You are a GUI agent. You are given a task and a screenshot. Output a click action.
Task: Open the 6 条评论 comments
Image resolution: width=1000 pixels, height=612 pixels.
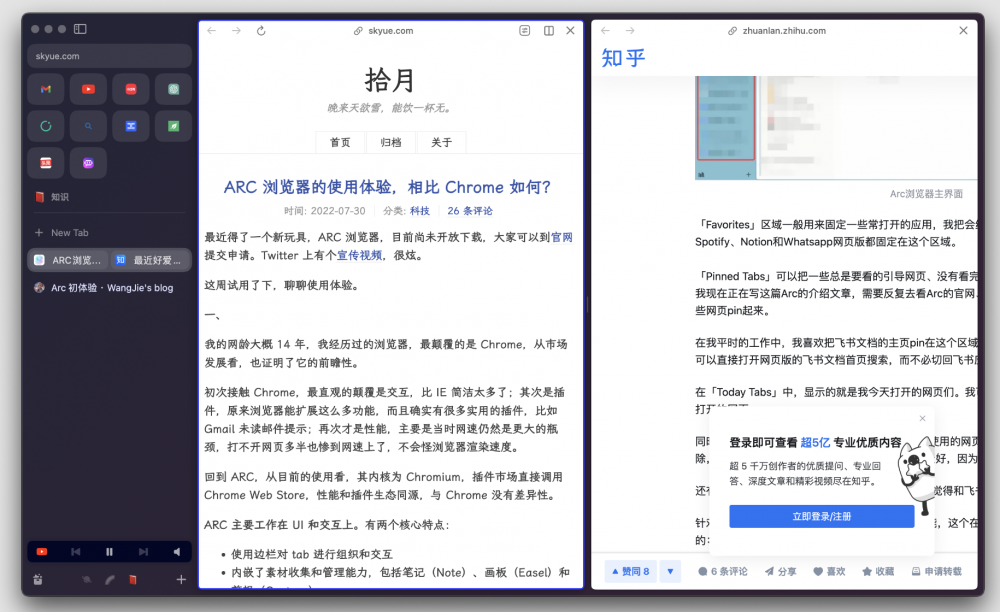(x=723, y=571)
